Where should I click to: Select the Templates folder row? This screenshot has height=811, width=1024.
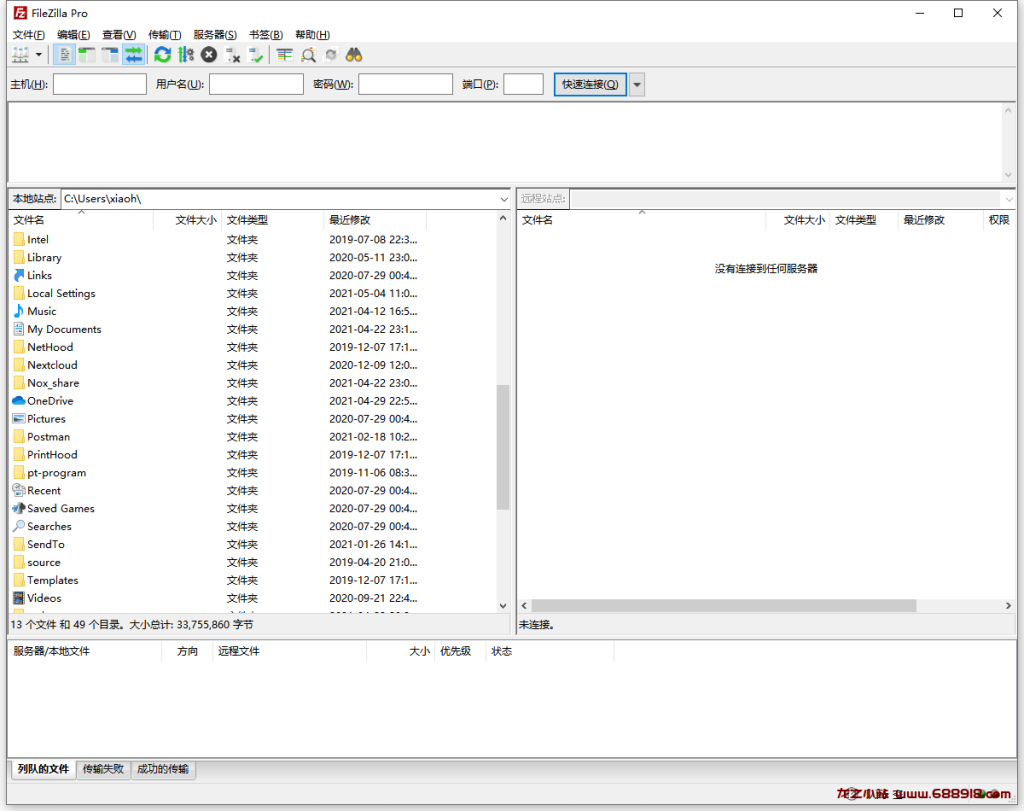click(253, 580)
